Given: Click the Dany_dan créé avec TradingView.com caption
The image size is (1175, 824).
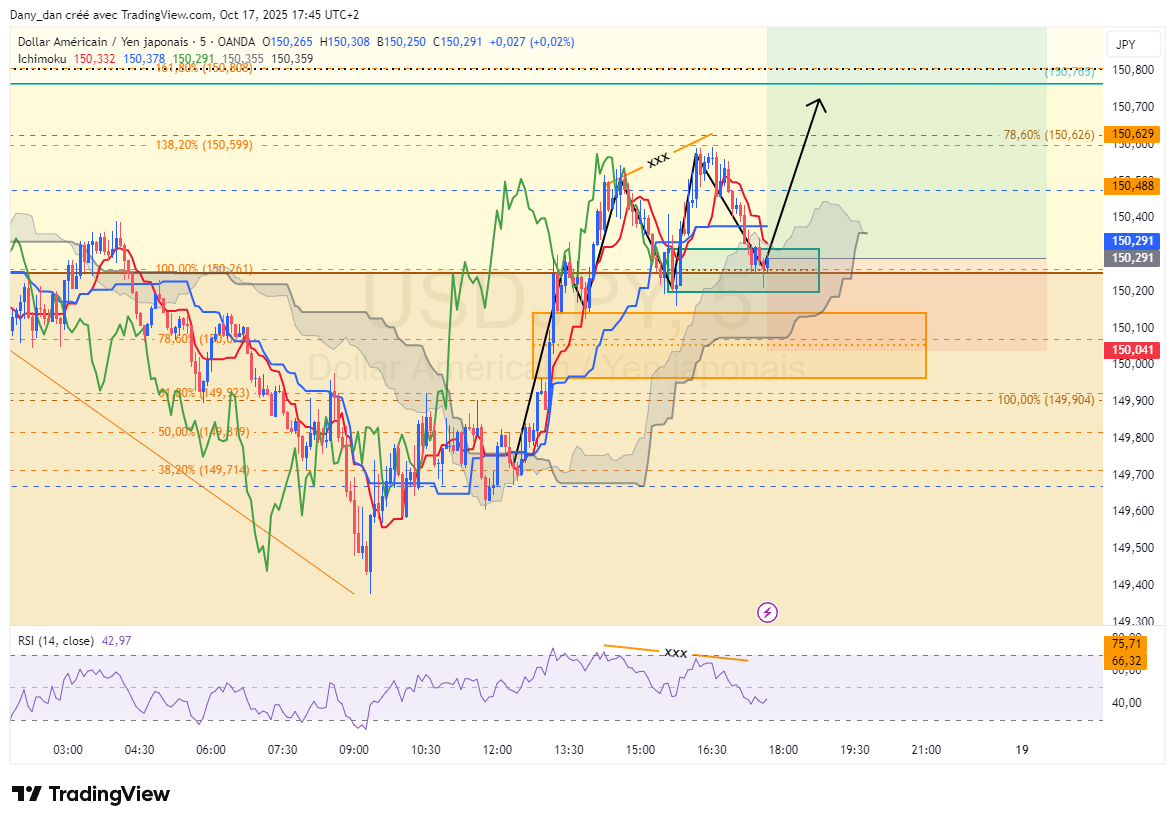Looking at the screenshot, I should point(184,15).
